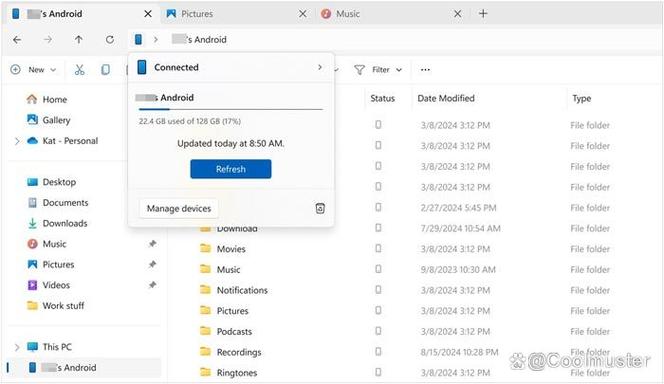This screenshot has height=384, width=664.
Task: Expand the breadcrumb chevron after phone icon
Action: (x=155, y=39)
